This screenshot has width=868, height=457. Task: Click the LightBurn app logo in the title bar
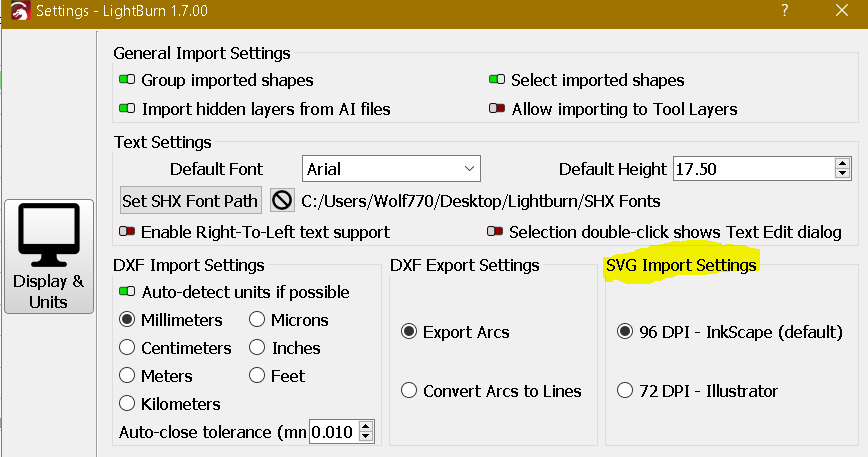coord(20,11)
